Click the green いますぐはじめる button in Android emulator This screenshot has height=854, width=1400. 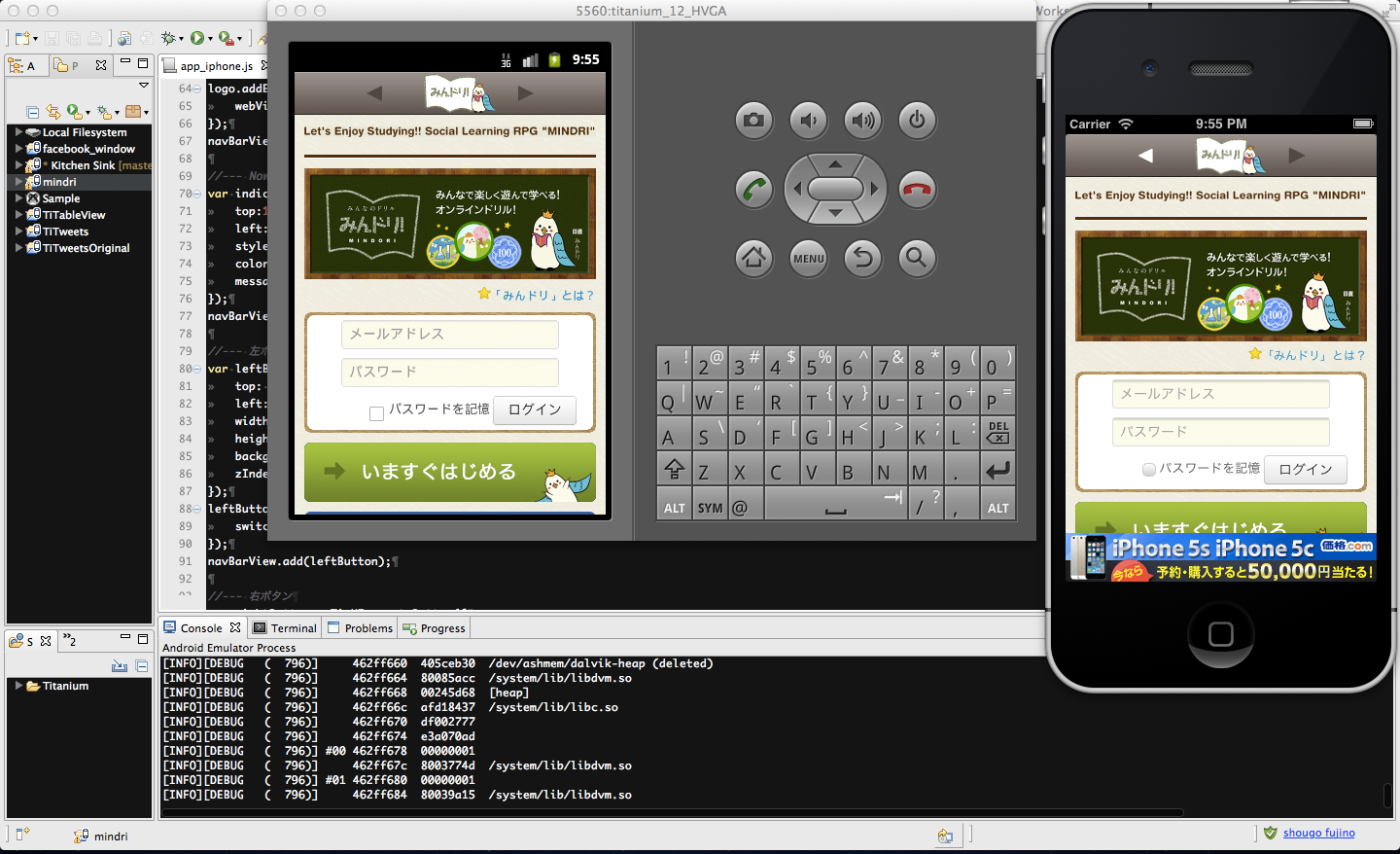[450, 472]
